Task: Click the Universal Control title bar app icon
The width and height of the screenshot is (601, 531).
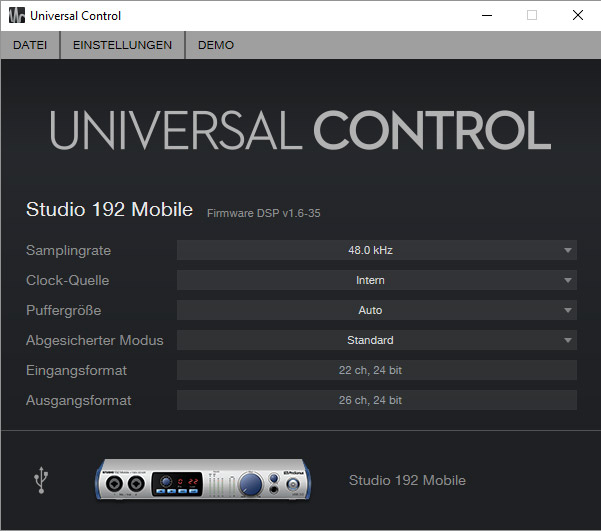Action: [x=15, y=15]
